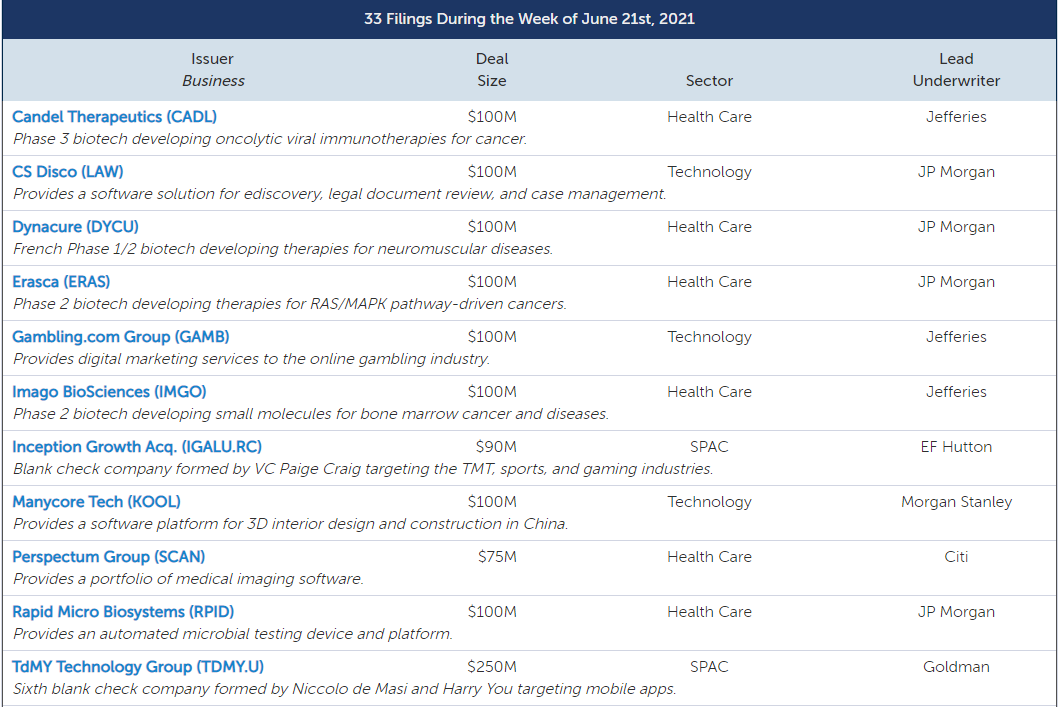Select the Perspectum Group (SCAN) link
This screenshot has width=1059, height=707.
[x=109, y=557]
